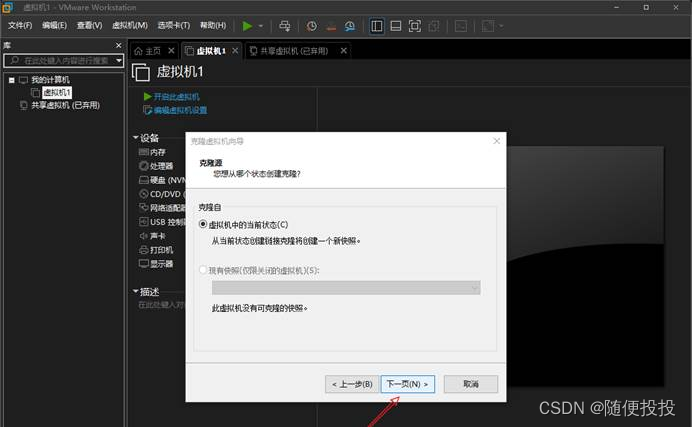Viewport: 692px width, 427px height.
Task: Close the 虚拟机1 tab
Action: pos(235,51)
